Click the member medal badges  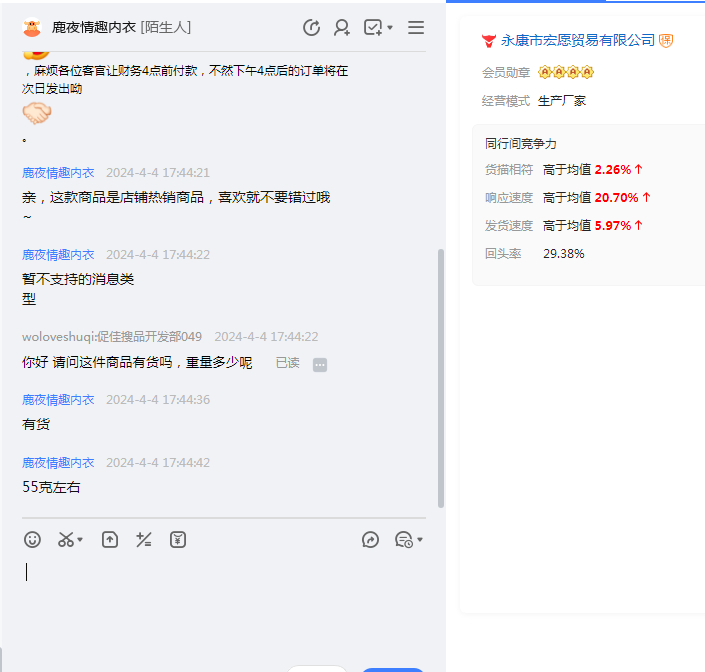tap(566, 72)
